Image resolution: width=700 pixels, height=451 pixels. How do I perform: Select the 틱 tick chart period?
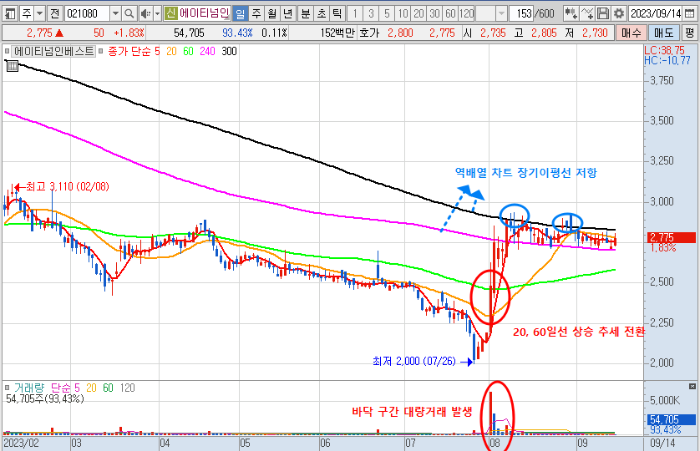(337, 14)
